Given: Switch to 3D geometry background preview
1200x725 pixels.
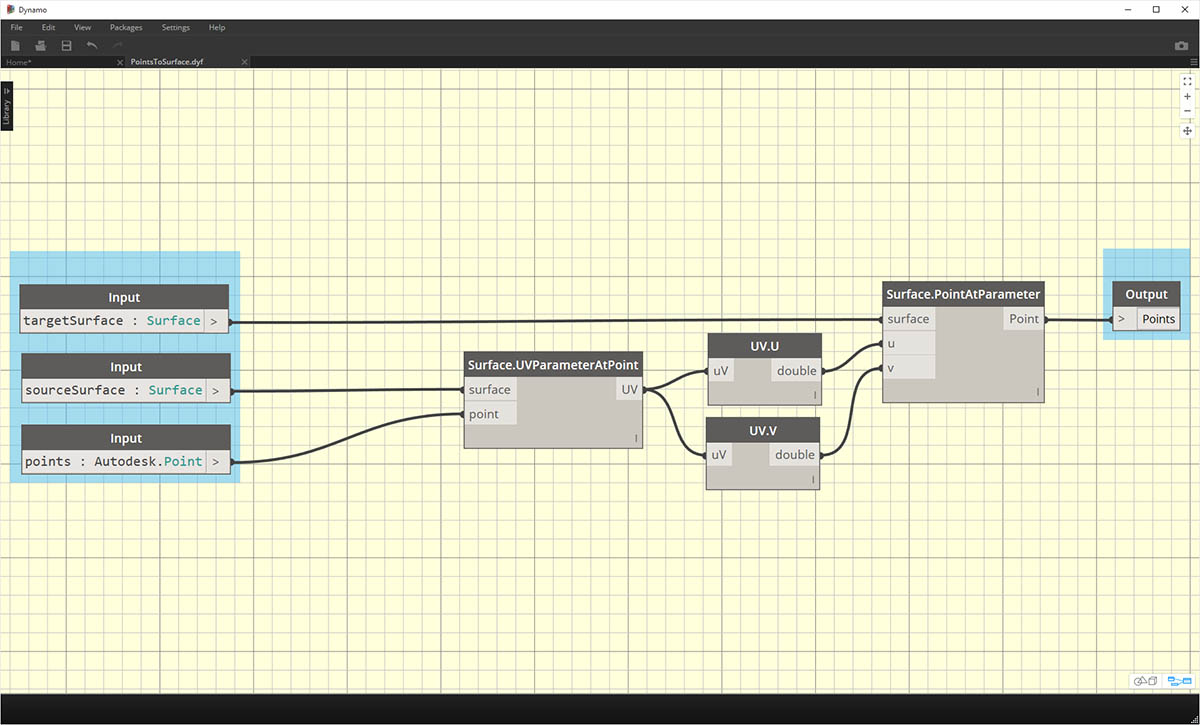Looking at the screenshot, I should click(x=1144, y=681).
